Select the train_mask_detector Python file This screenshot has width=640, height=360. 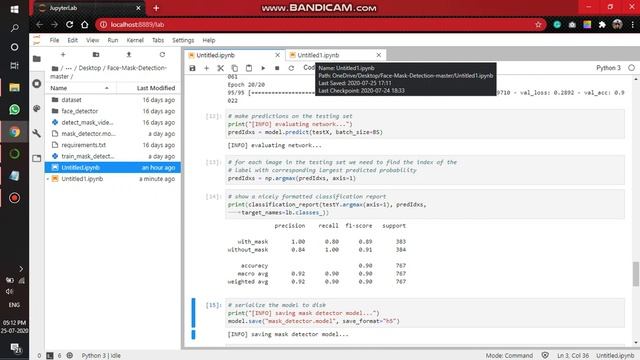click(x=113, y=156)
